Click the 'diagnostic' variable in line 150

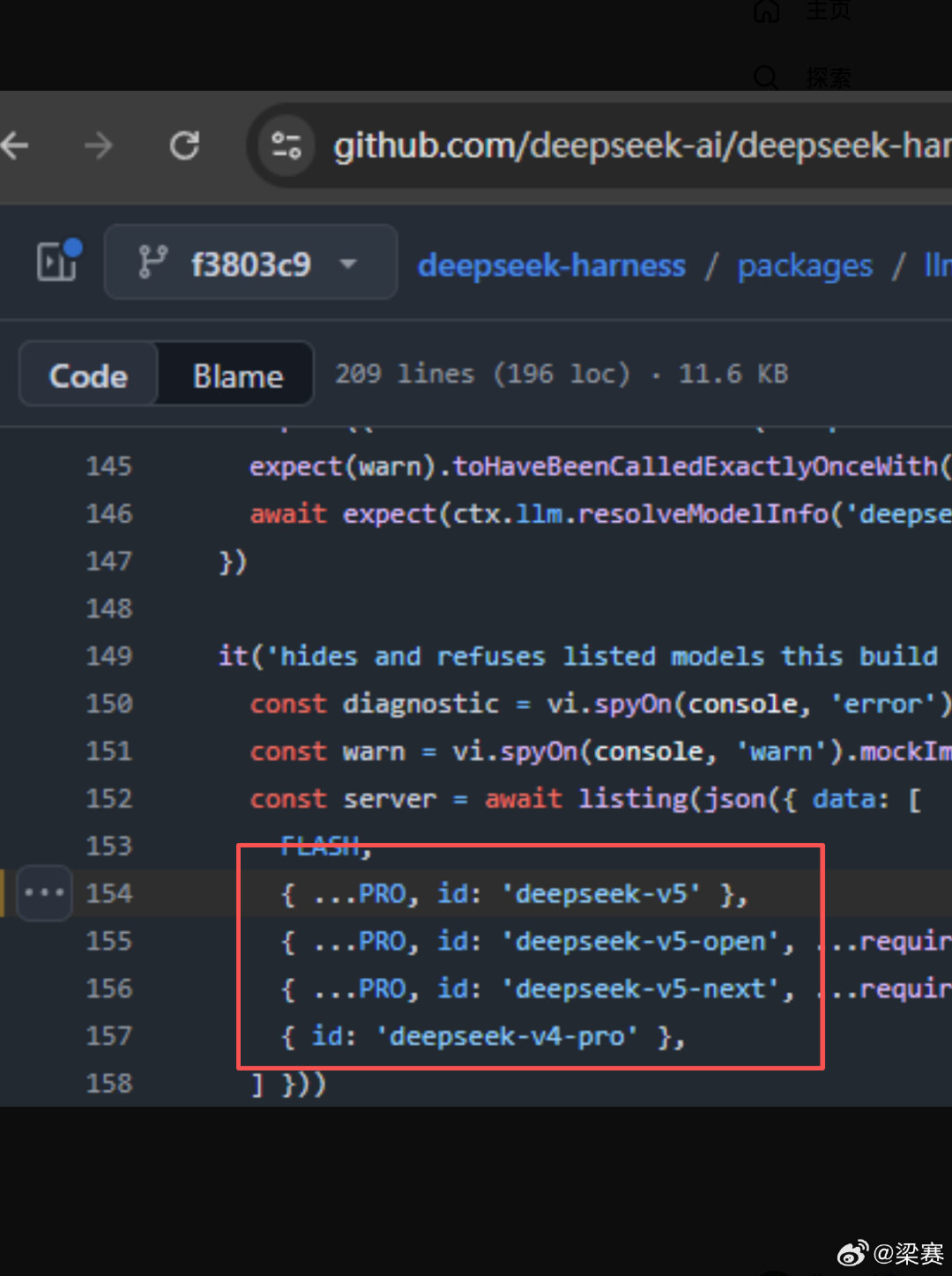tap(420, 704)
